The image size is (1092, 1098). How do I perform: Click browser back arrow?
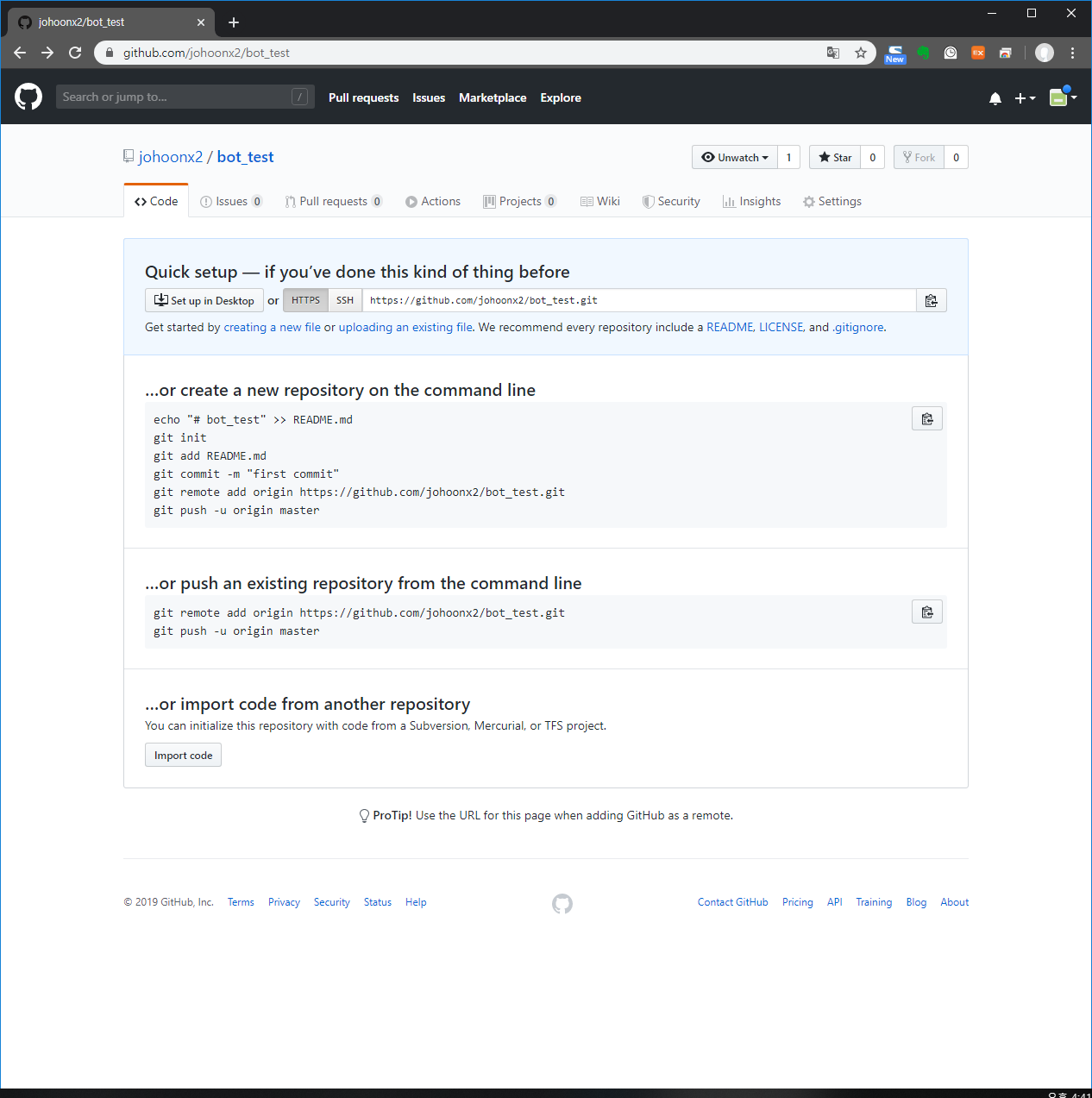click(20, 53)
